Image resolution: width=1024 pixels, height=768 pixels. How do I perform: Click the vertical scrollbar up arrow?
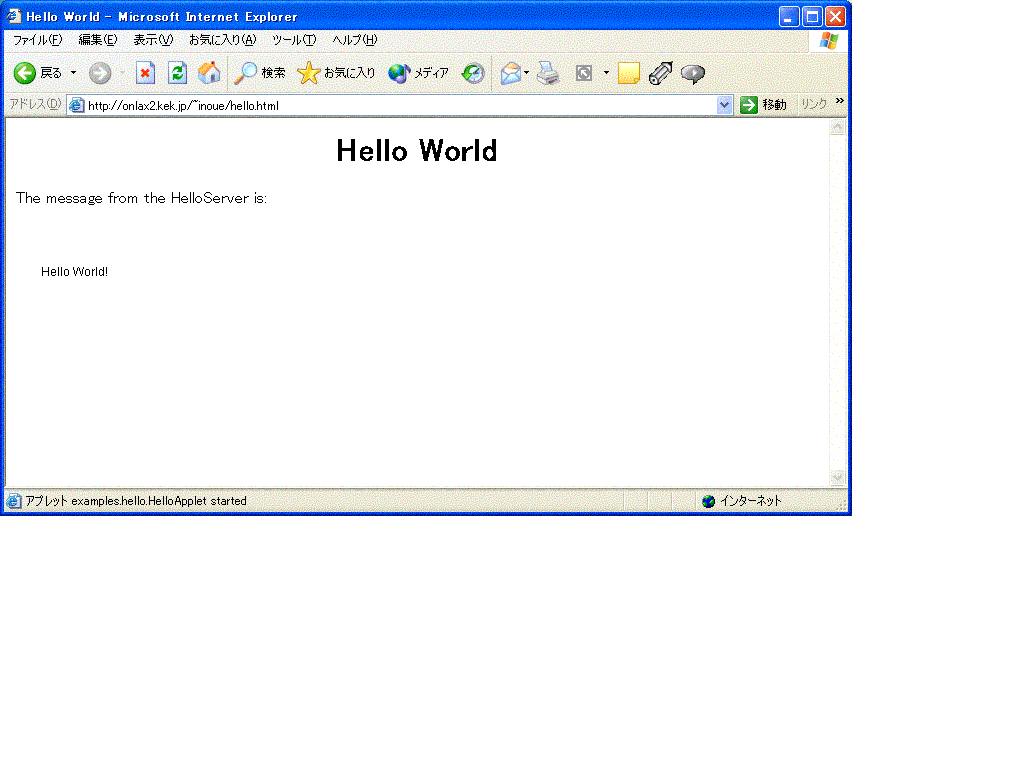pos(837,127)
